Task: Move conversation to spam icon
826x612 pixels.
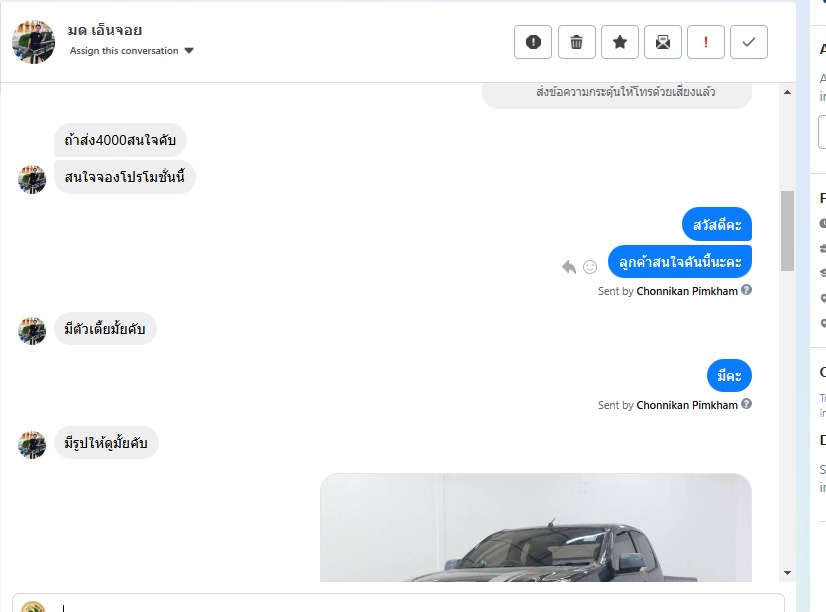Action: coord(533,42)
